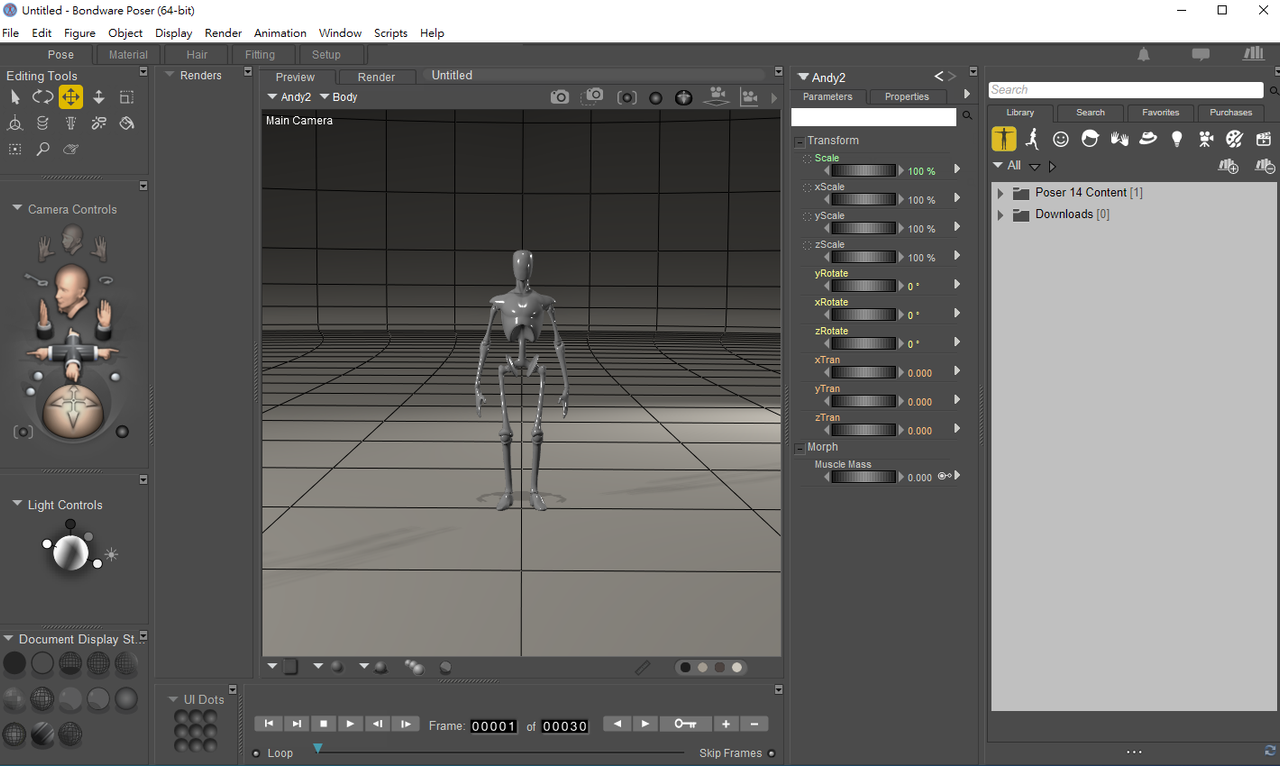1280x766 pixels.
Task: Select the Translate In/Out tool
Action: (x=99, y=97)
